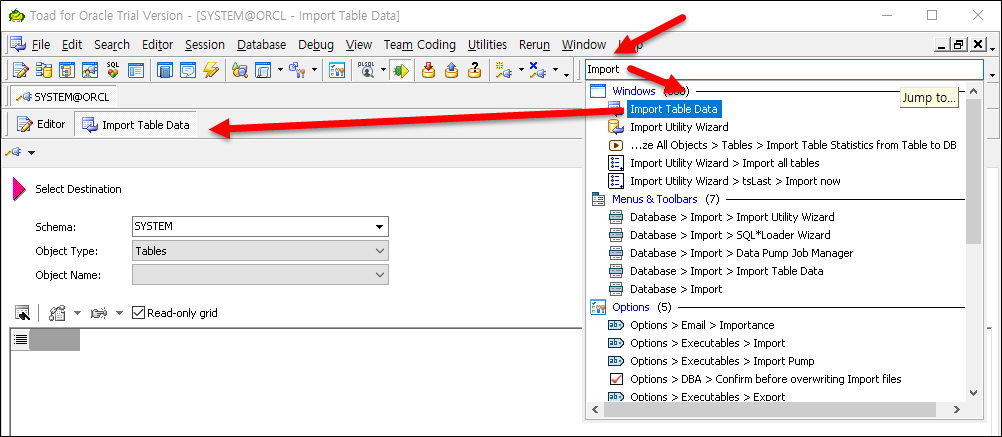The height and width of the screenshot is (437, 1002).
Task: Switch to the Editor tab
Action: (x=42, y=124)
